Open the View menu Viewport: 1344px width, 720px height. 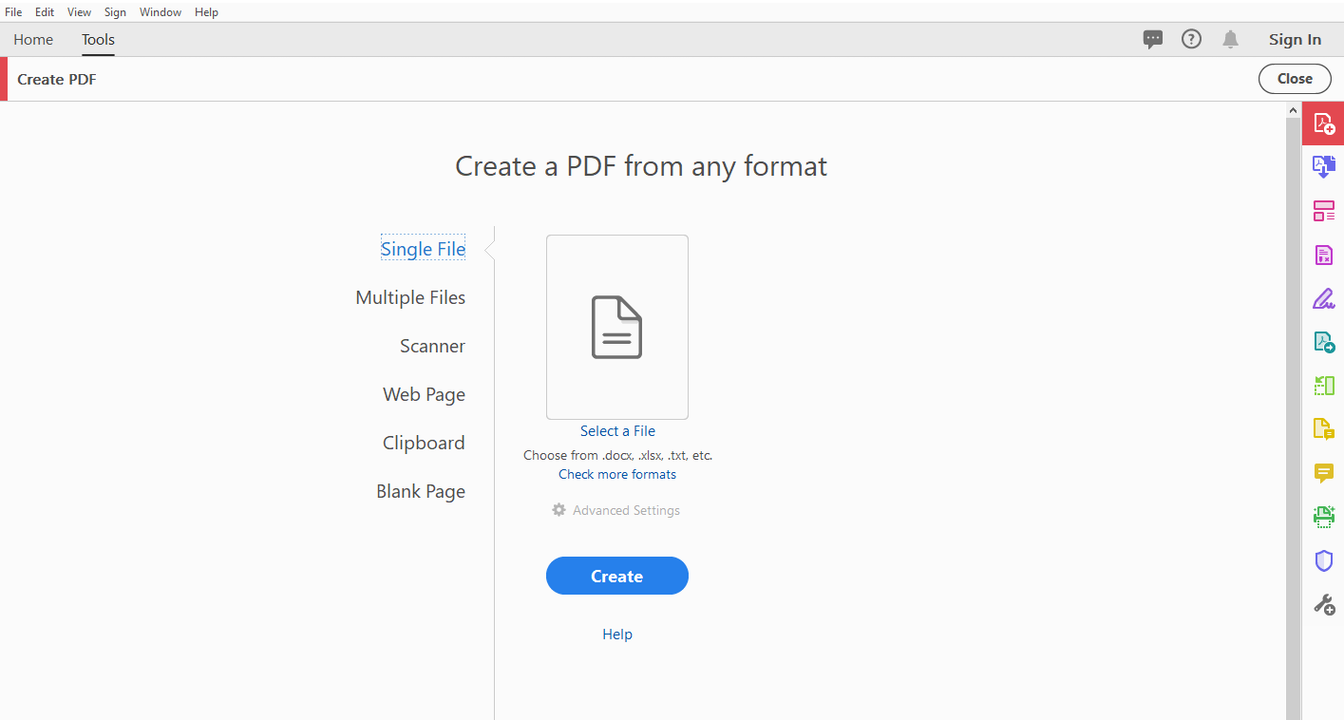(79, 12)
